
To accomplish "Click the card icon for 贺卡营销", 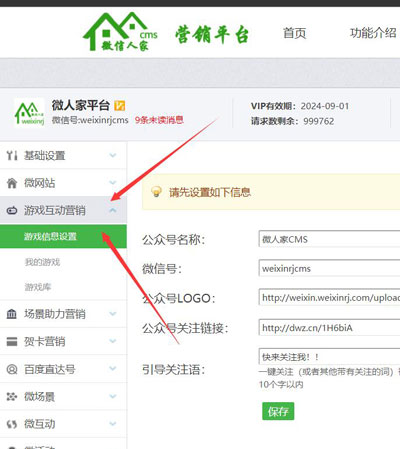I will (x=12, y=341).
